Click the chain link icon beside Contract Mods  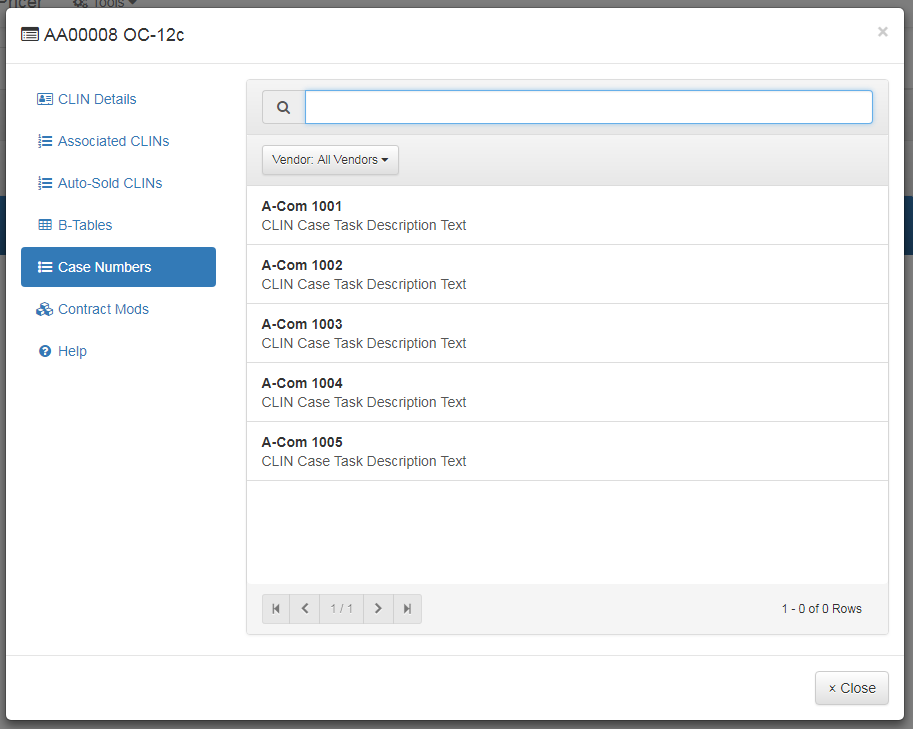(45, 308)
